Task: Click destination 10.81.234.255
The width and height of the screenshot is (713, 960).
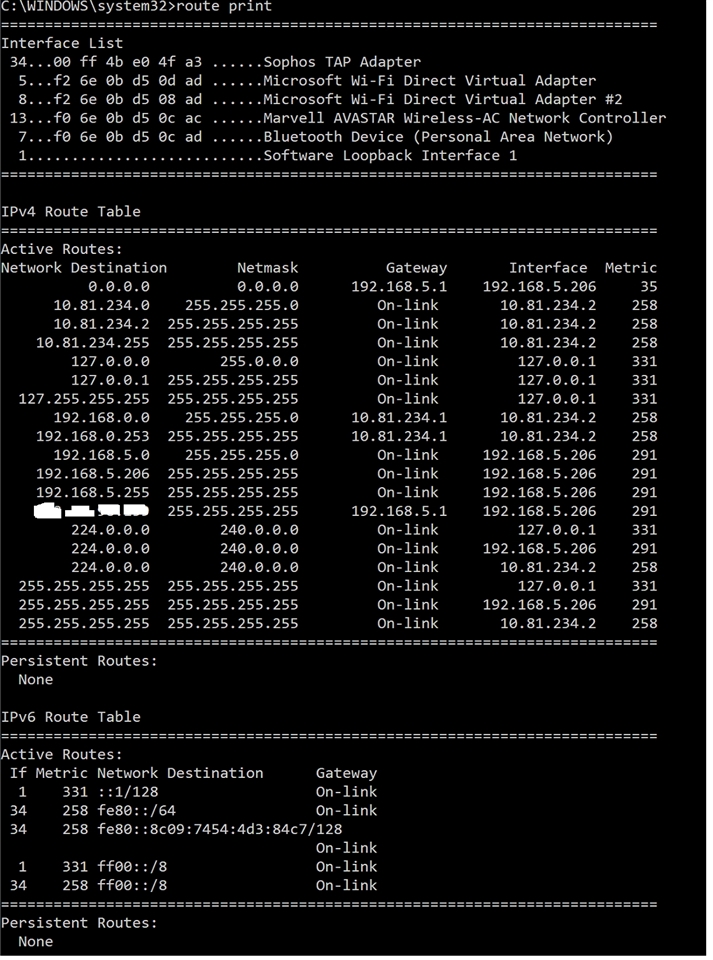Action: point(92,343)
